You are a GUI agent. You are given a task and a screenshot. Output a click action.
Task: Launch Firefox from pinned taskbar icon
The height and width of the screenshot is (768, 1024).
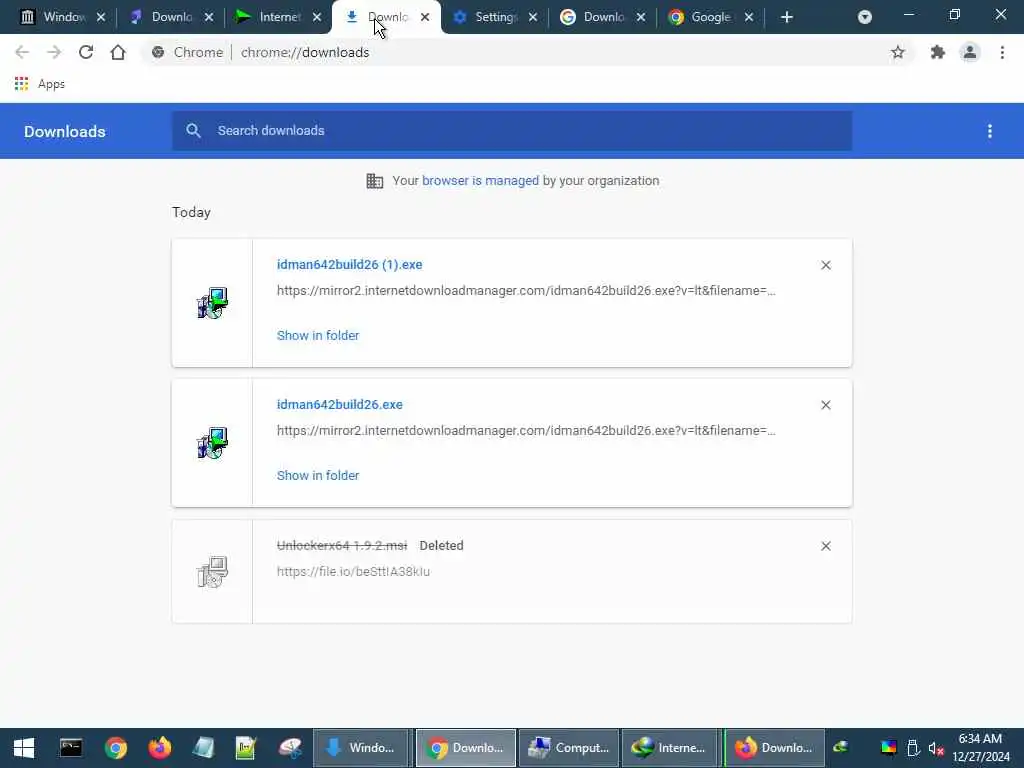coord(159,748)
